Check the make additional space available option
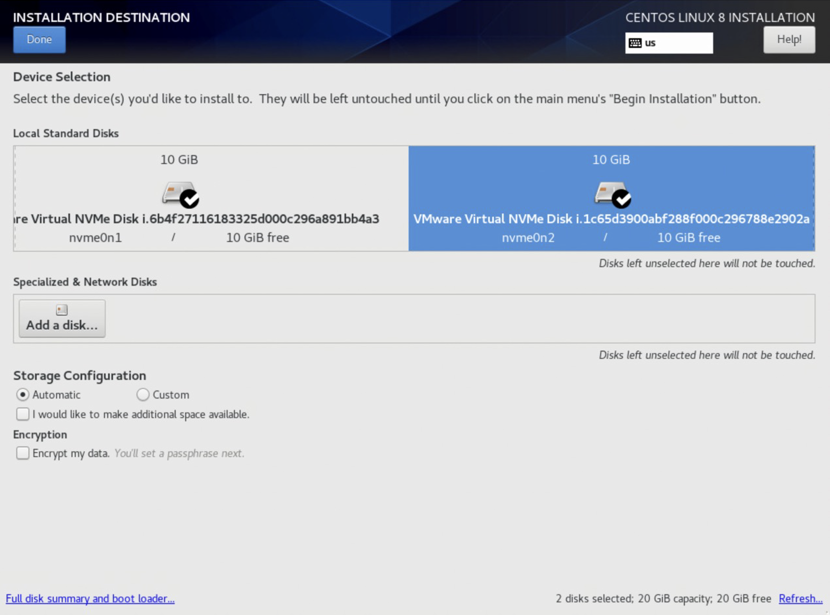This screenshot has width=830, height=615. [22, 413]
